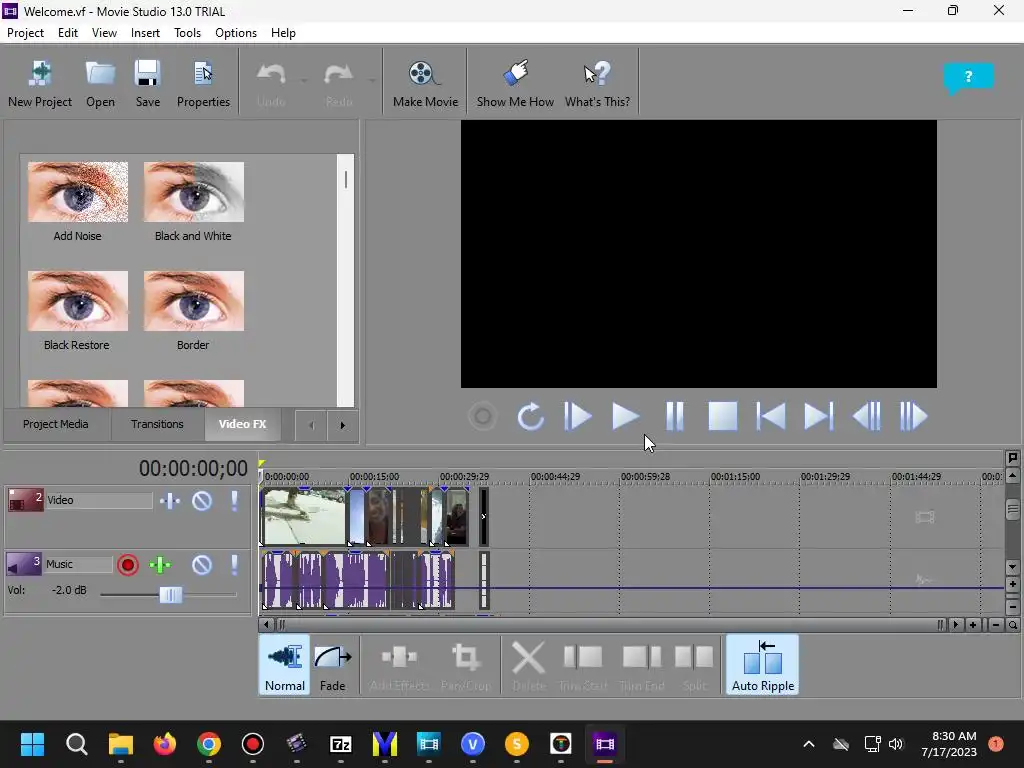Image resolution: width=1024 pixels, height=768 pixels.
Task: Open the Edit menu
Action: [68, 33]
